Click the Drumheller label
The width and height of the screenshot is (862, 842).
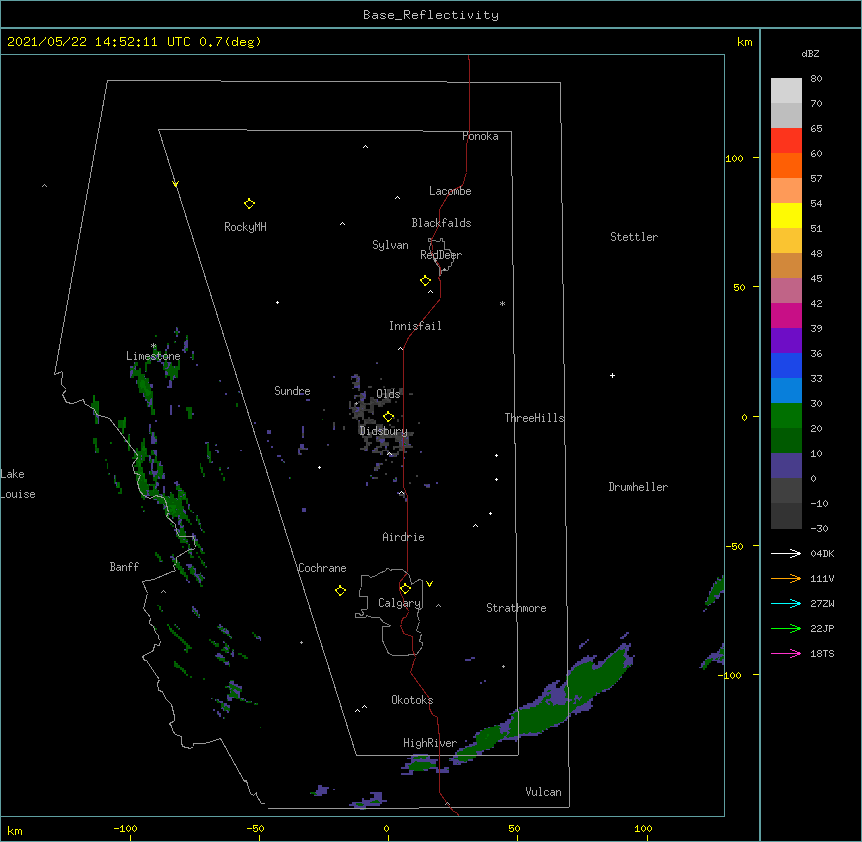pyautogui.click(x=638, y=487)
